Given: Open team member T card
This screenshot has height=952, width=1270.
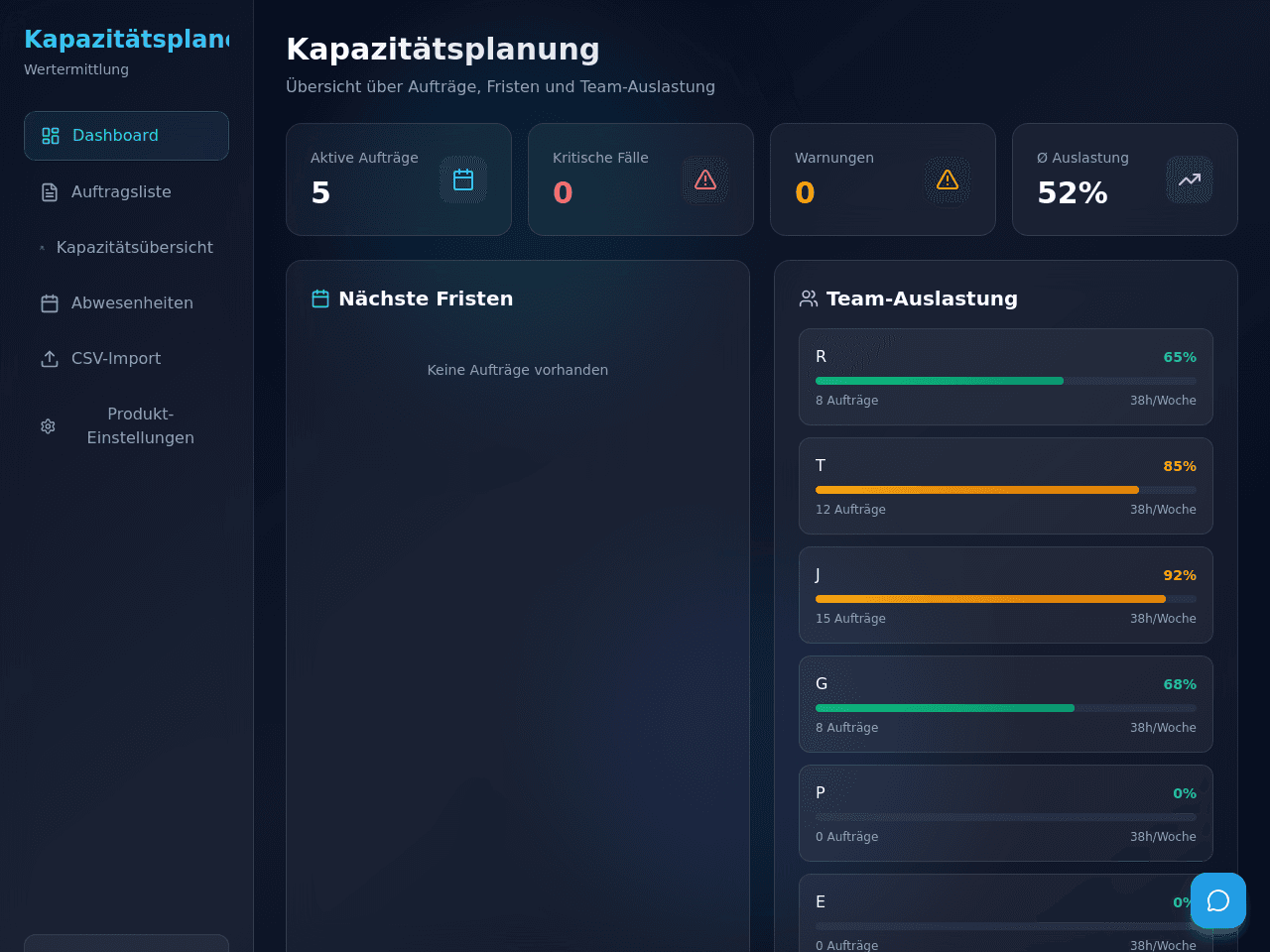Looking at the screenshot, I should point(1006,486).
